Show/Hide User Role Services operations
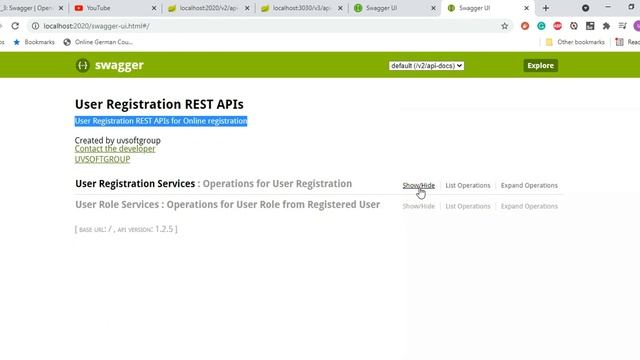The image size is (640, 360). tap(418, 206)
